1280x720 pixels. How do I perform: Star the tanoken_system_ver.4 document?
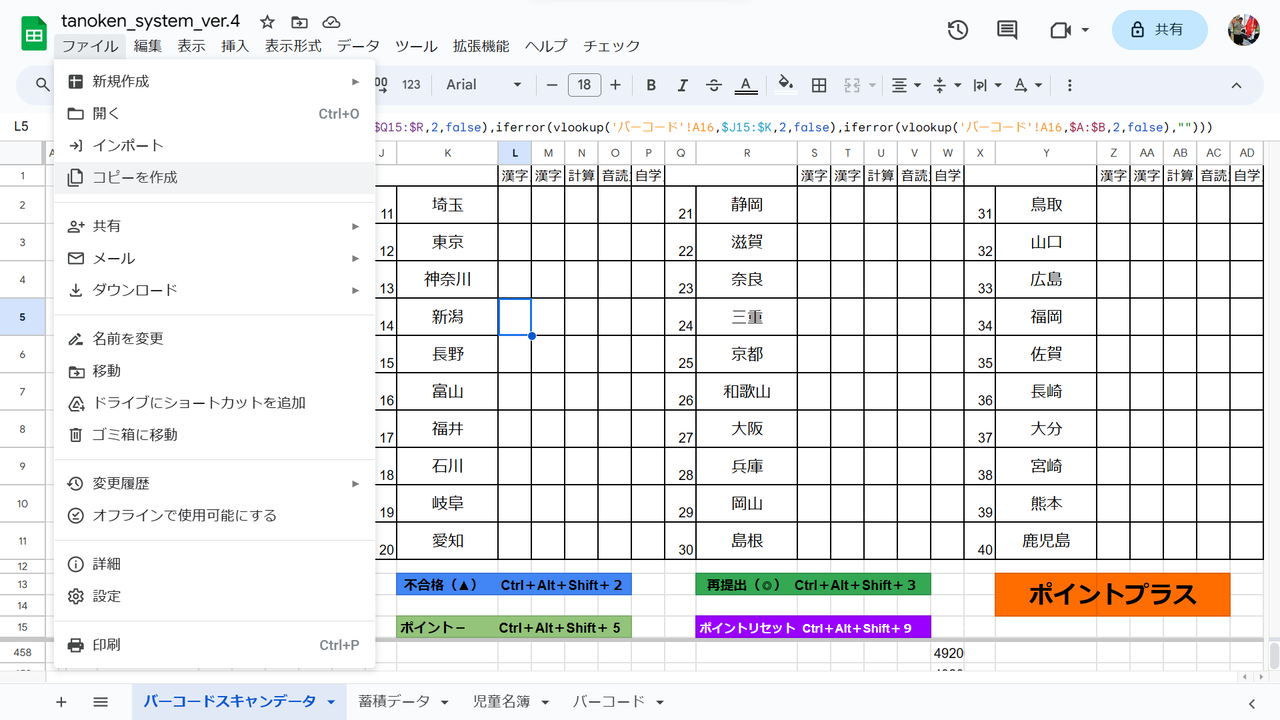(267, 22)
